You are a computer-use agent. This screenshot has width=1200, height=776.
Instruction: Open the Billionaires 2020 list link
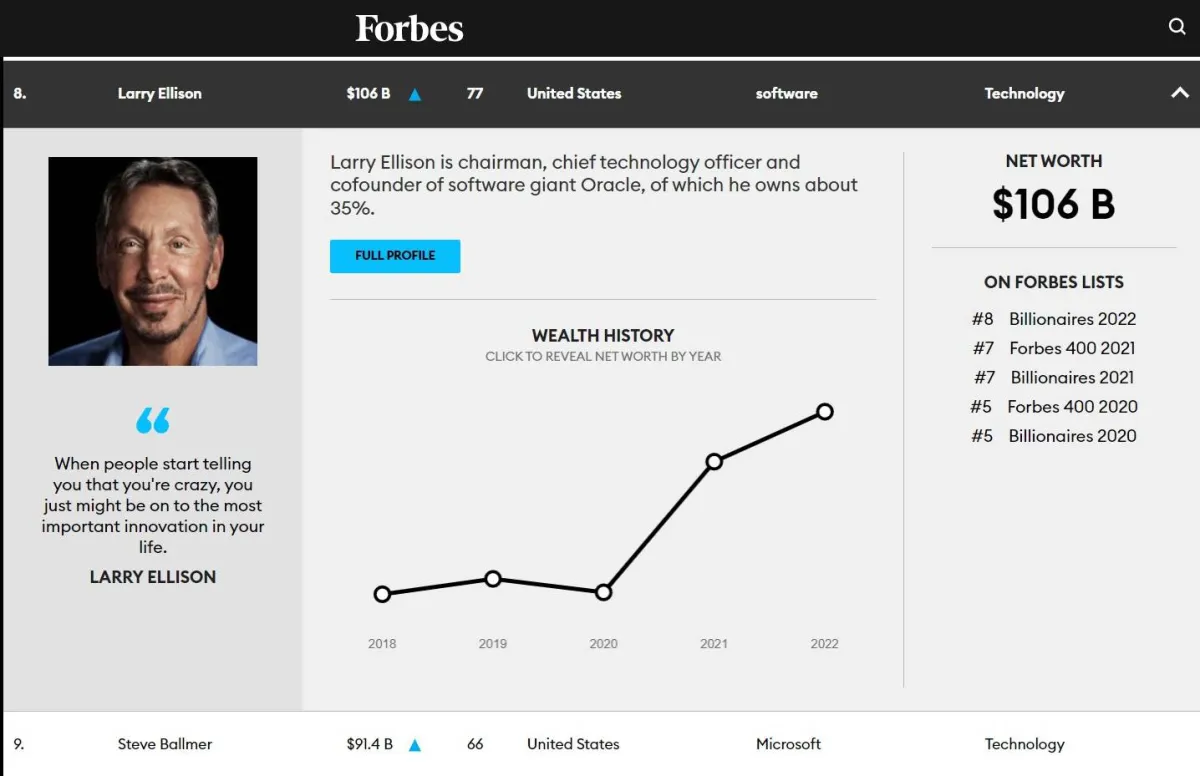[1072, 435]
